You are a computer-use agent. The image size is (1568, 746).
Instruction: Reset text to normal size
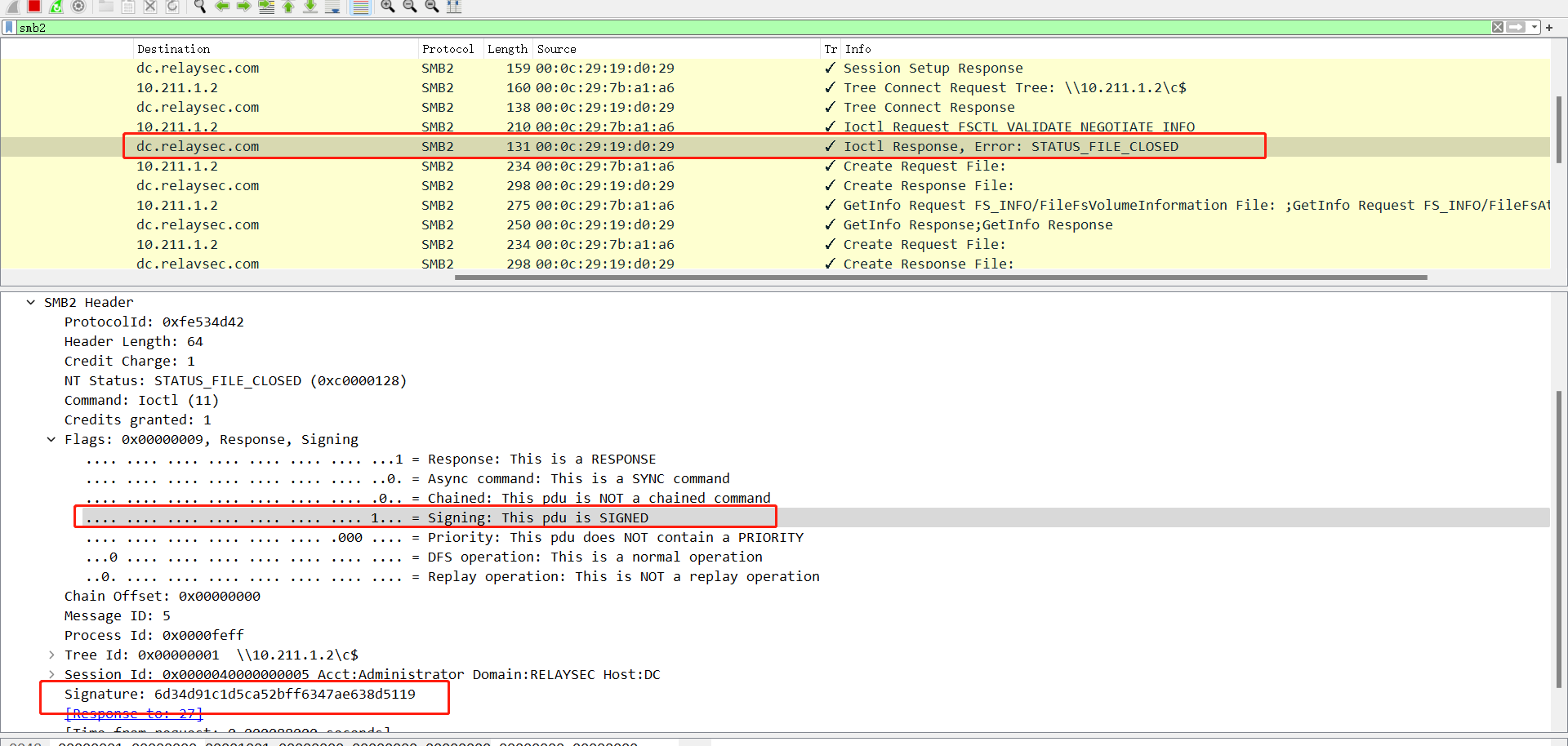click(x=432, y=6)
